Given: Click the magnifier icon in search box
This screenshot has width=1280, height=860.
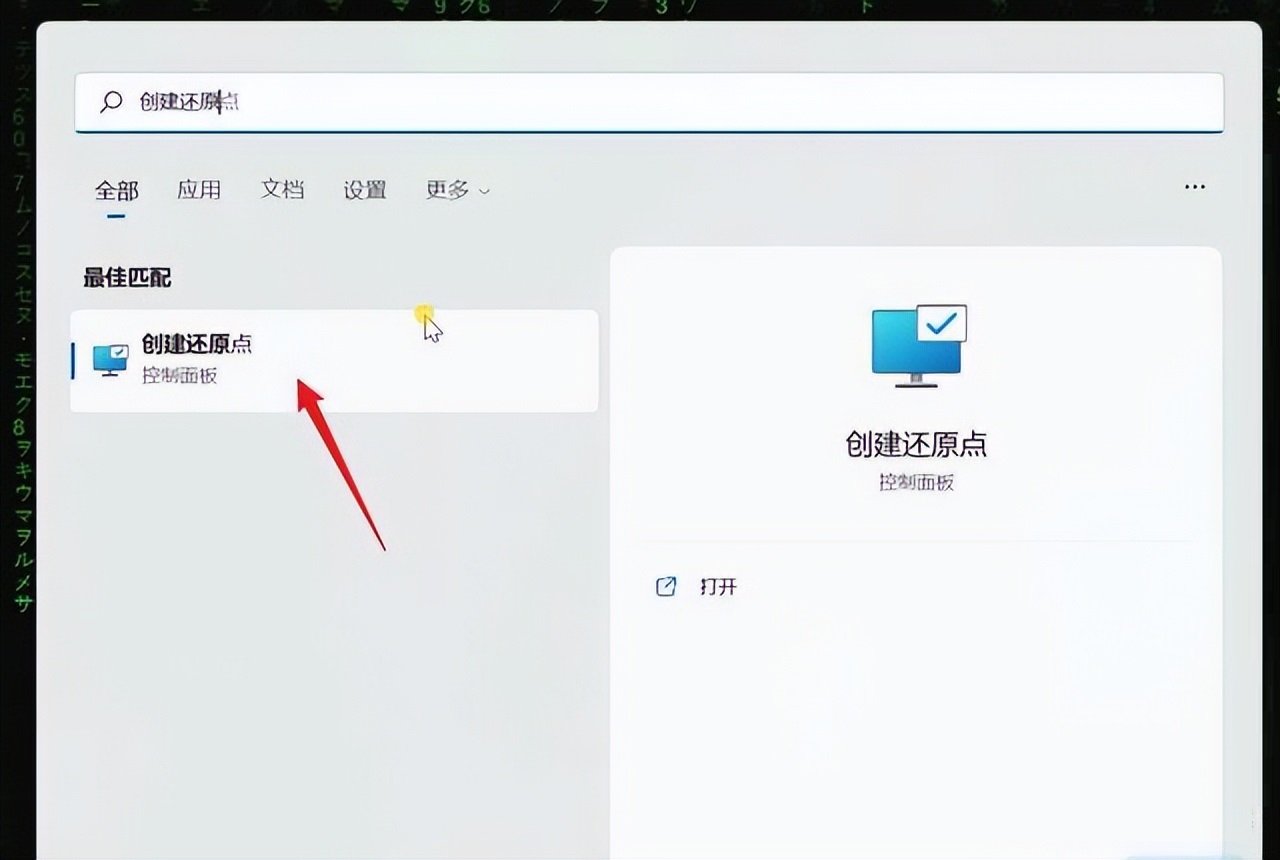Looking at the screenshot, I should coord(112,101).
